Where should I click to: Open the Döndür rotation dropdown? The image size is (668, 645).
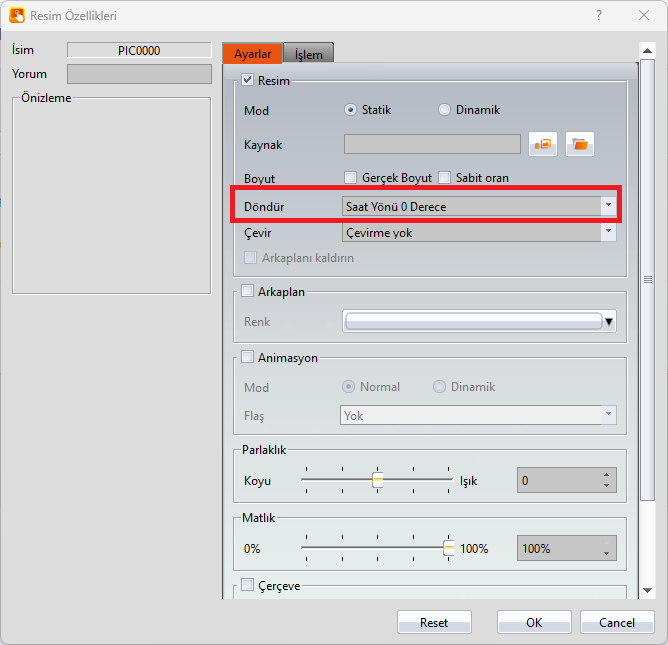pos(607,205)
